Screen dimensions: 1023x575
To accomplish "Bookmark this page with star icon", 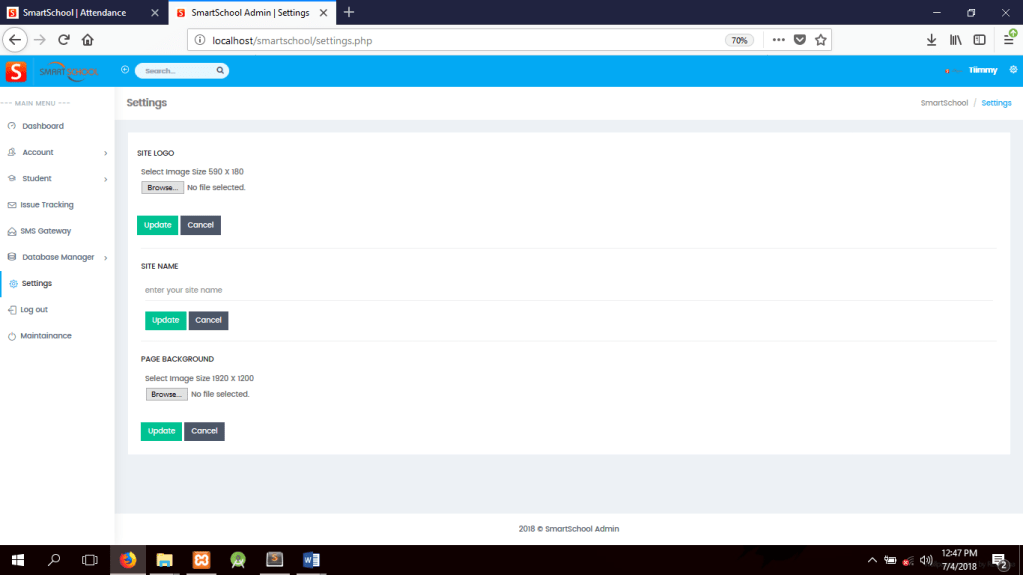I will click(x=820, y=40).
